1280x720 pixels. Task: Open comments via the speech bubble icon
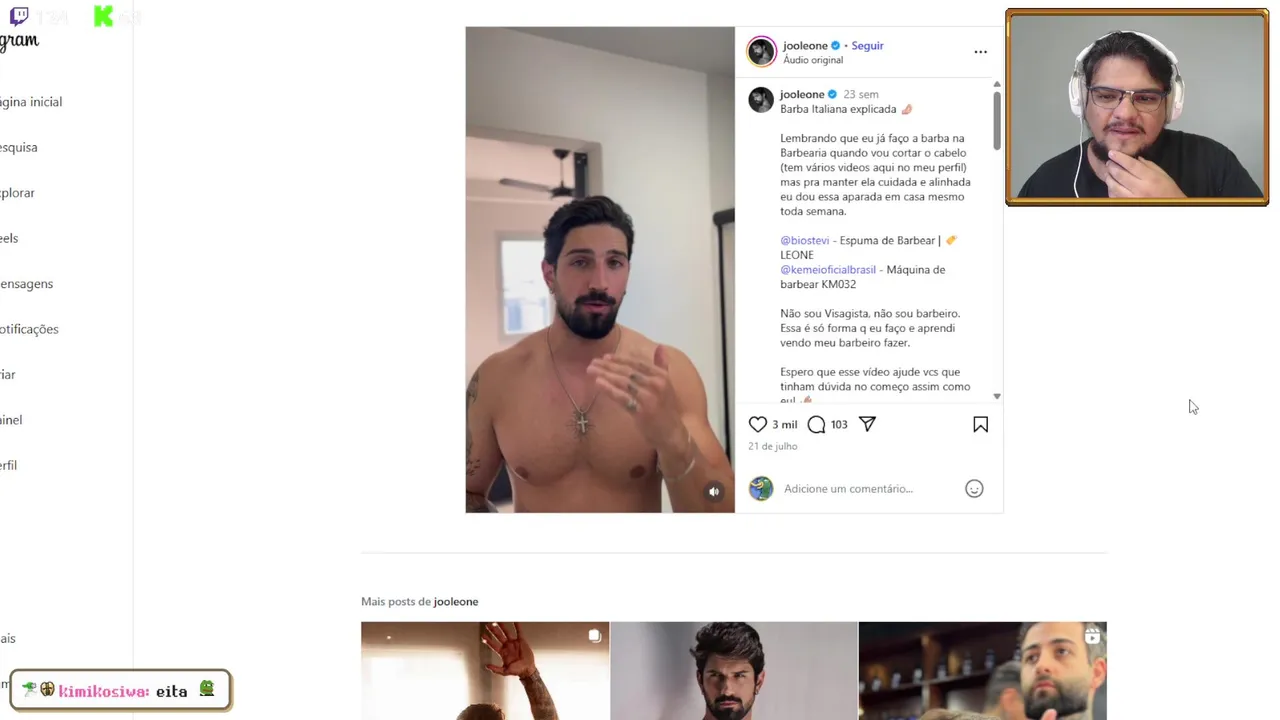[816, 424]
